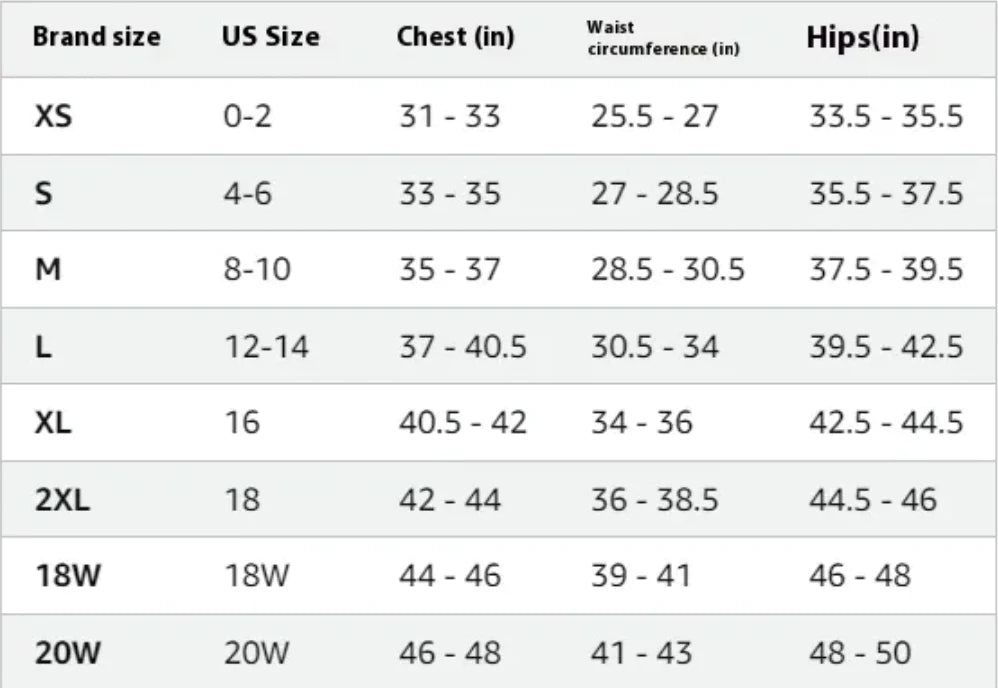Click hips value 35.5 - 37.5

(x=885, y=193)
